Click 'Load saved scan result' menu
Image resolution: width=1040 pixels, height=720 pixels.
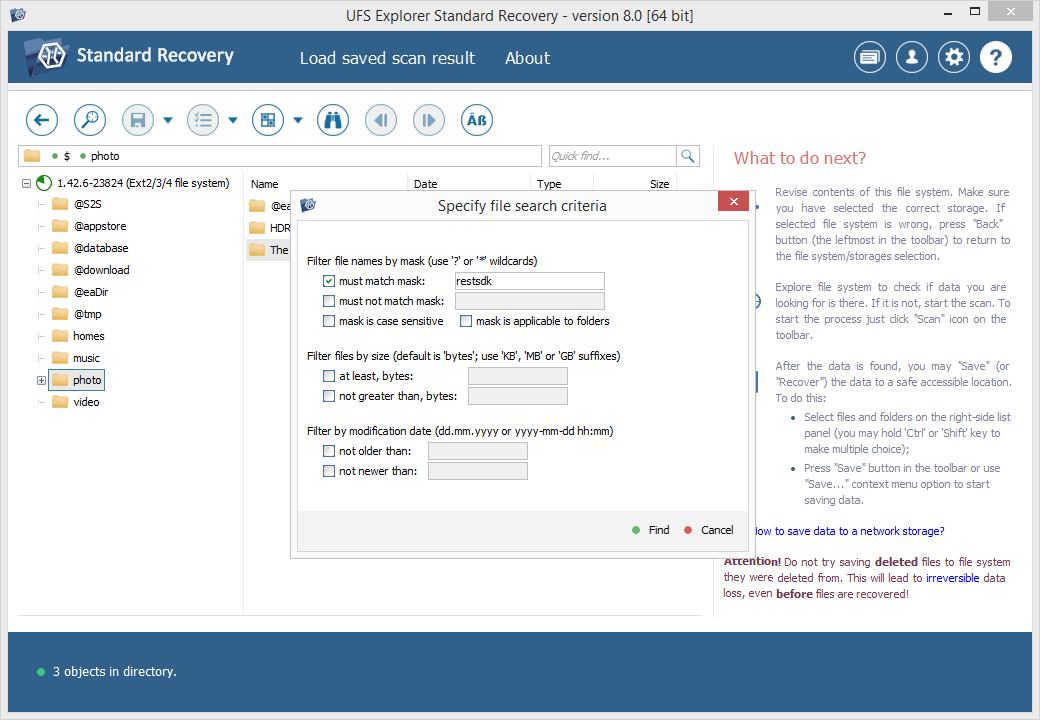tap(387, 58)
